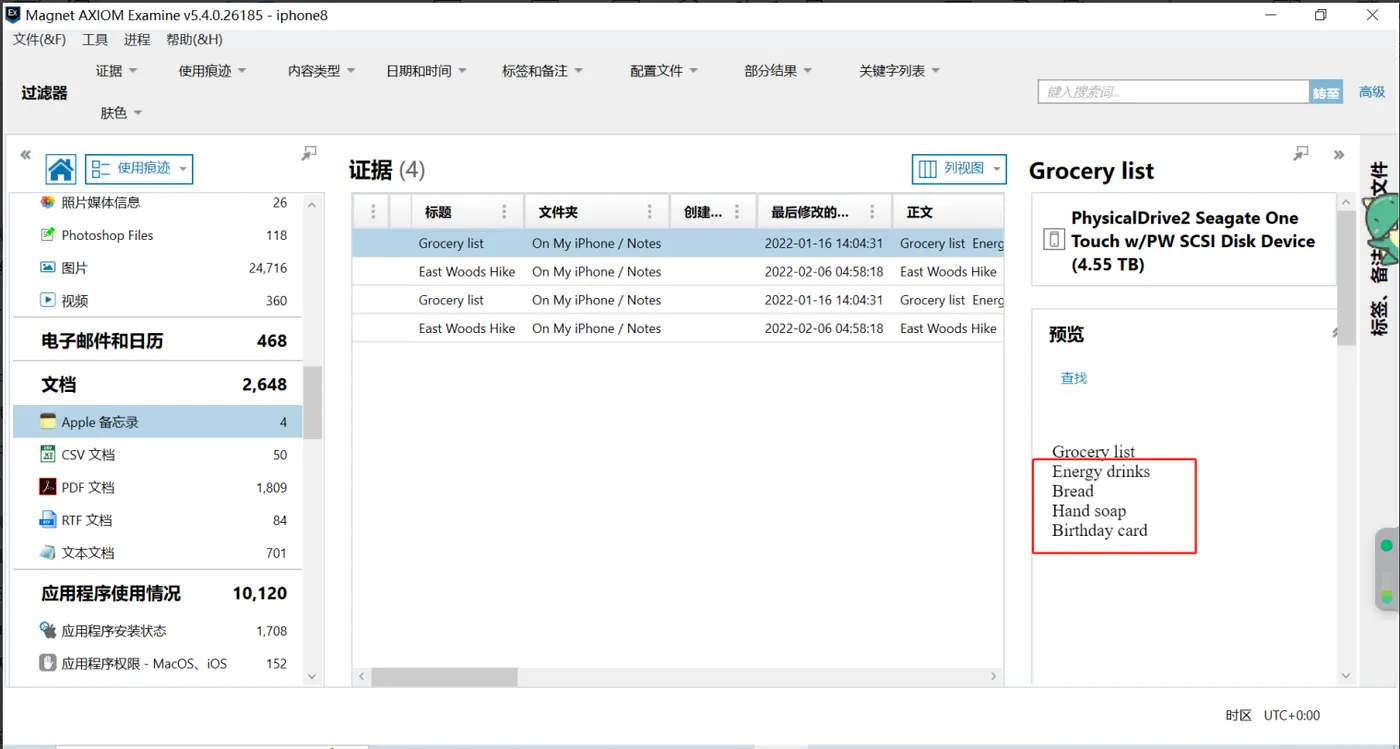1400x749 pixels.
Task: Click the left category list vertical scrollbar
Action: [312, 402]
